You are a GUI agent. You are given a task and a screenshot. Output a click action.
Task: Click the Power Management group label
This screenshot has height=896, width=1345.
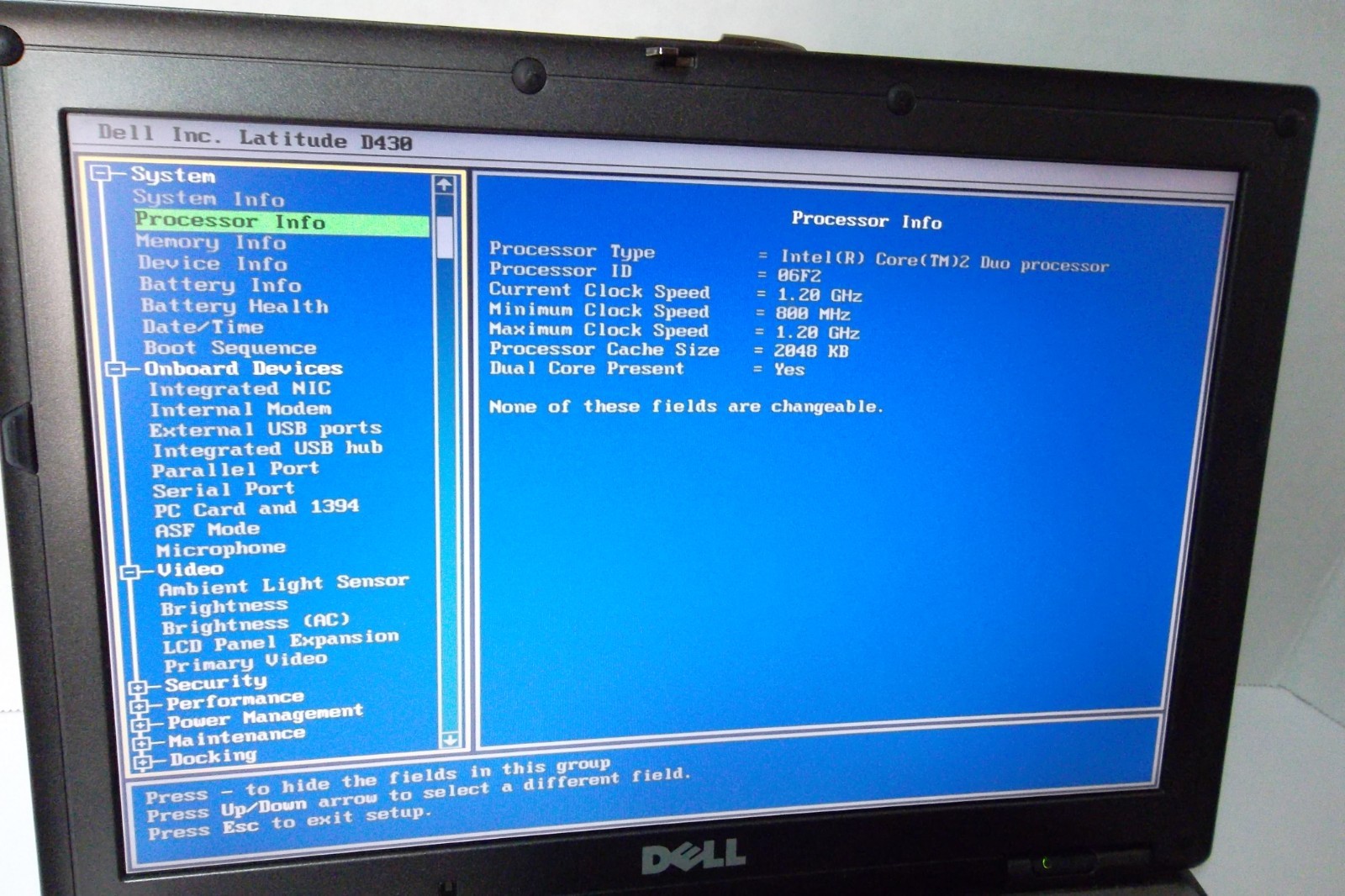[266, 716]
